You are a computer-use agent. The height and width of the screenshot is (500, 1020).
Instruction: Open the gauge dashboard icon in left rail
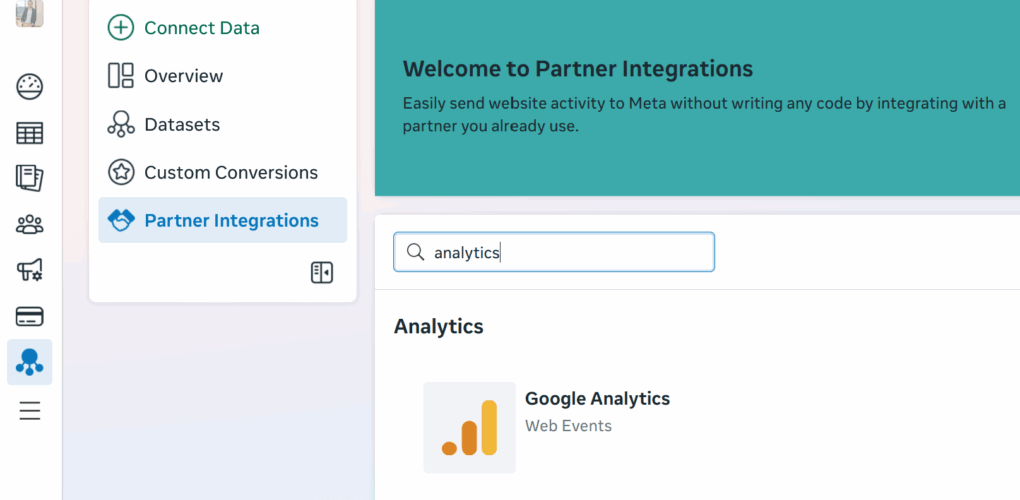30,87
